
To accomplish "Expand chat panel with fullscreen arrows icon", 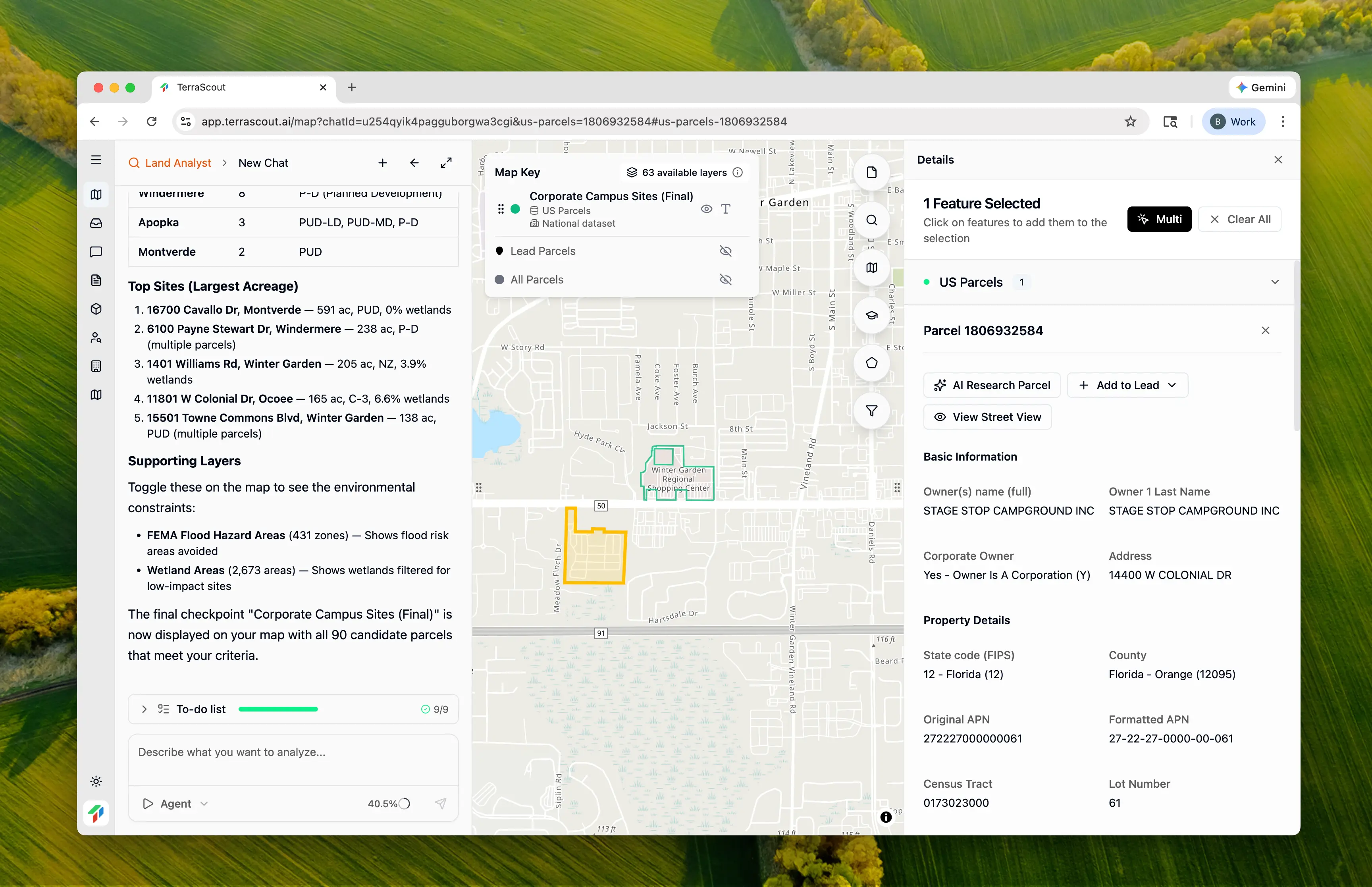I will [446, 163].
